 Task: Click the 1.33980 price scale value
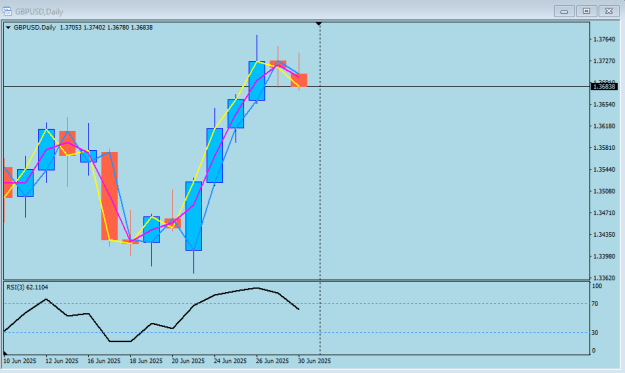click(604, 256)
